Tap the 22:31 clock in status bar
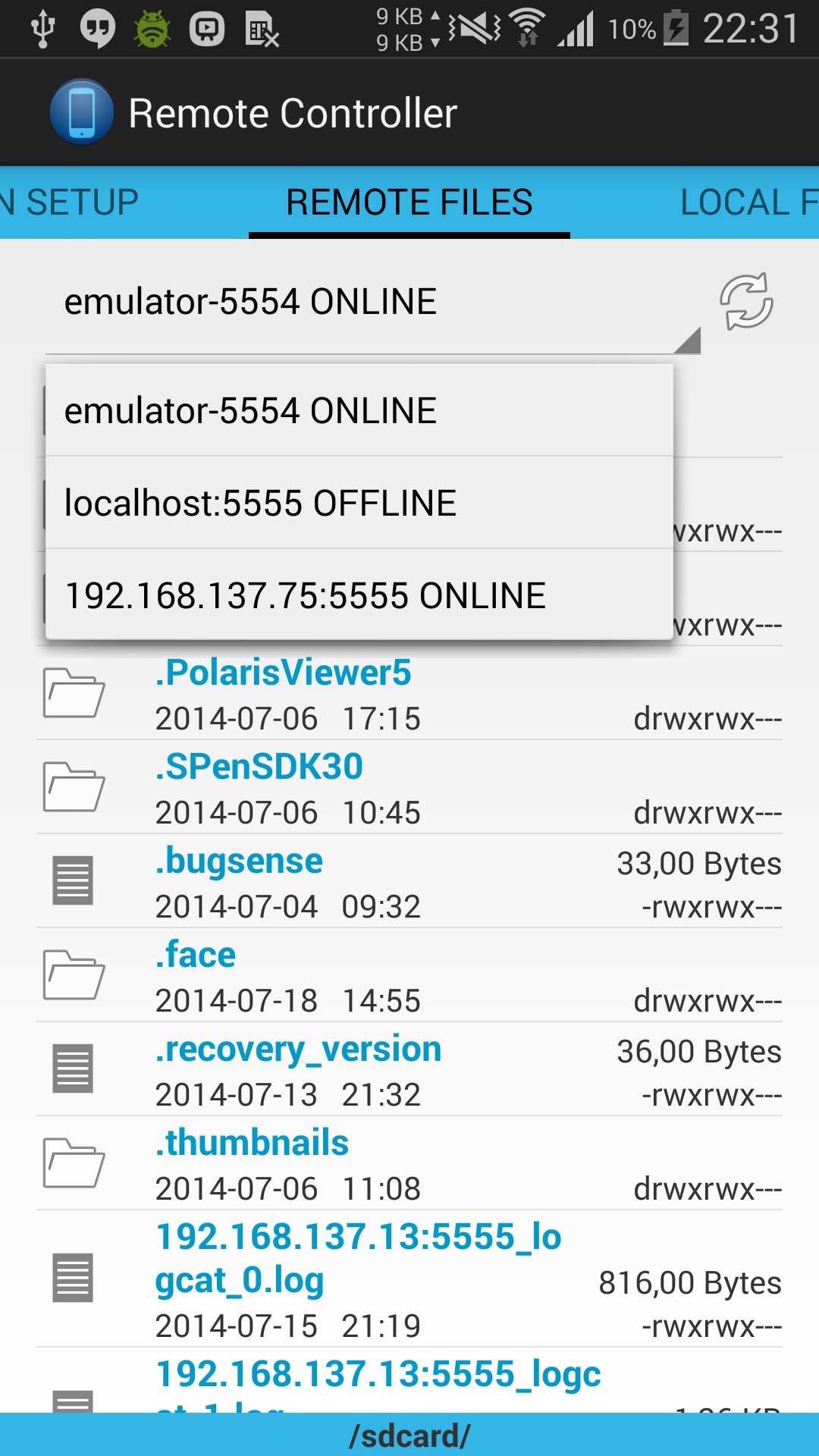The height and width of the screenshot is (1456, 819). click(x=751, y=29)
